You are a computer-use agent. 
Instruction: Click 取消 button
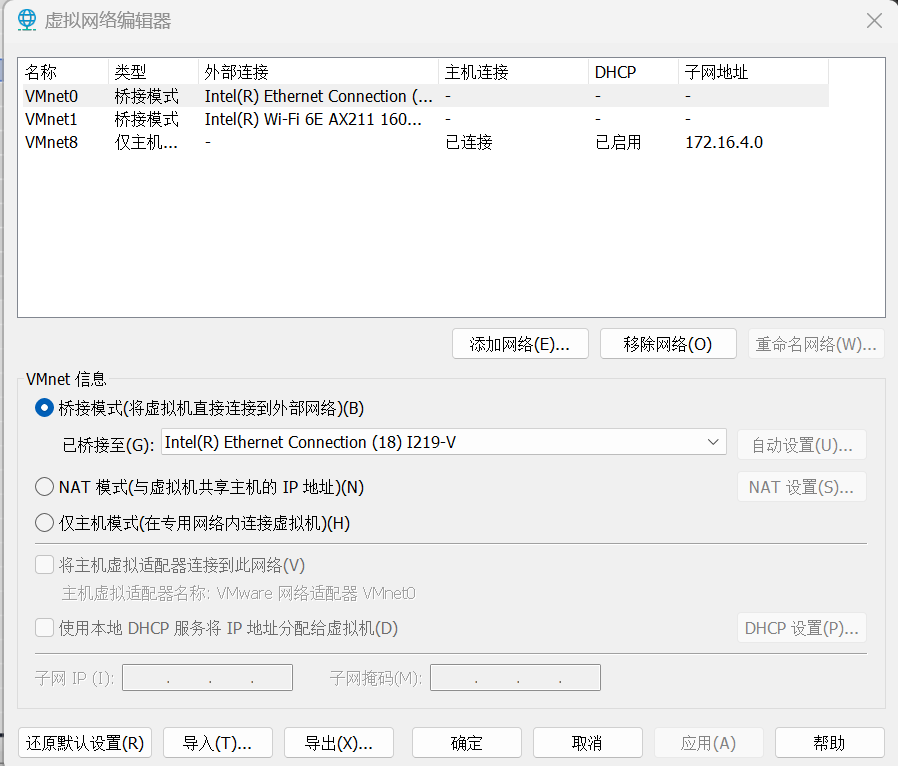tap(588, 743)
